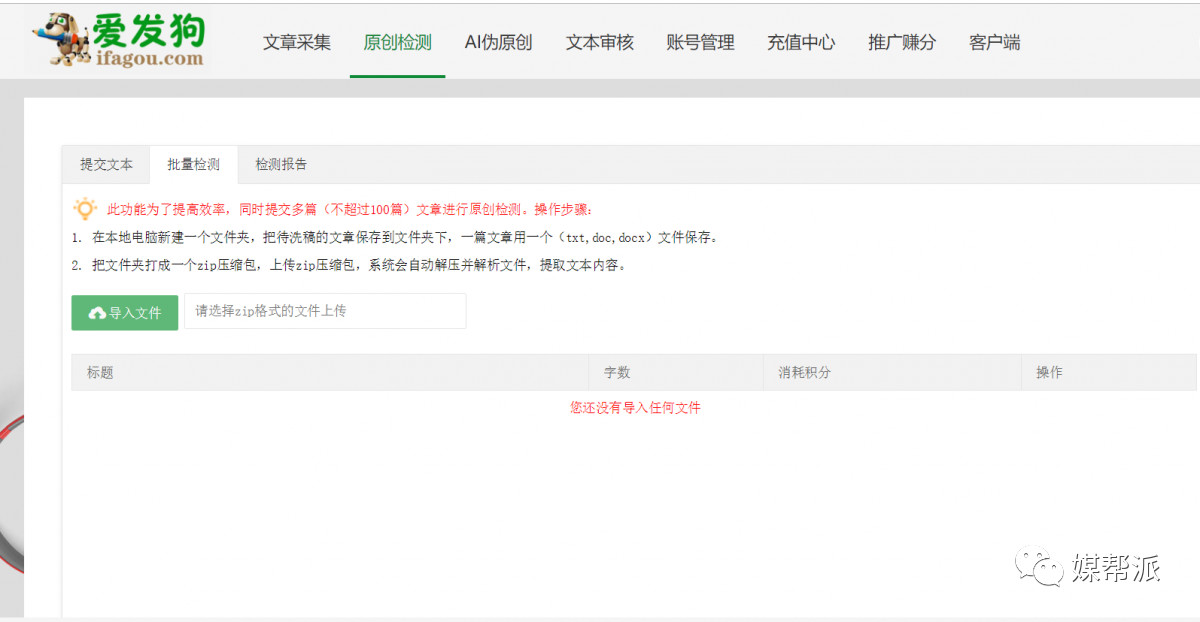Click the 客户端 navigation link
The image size is (1200, 622).
[x=995, y=42]
